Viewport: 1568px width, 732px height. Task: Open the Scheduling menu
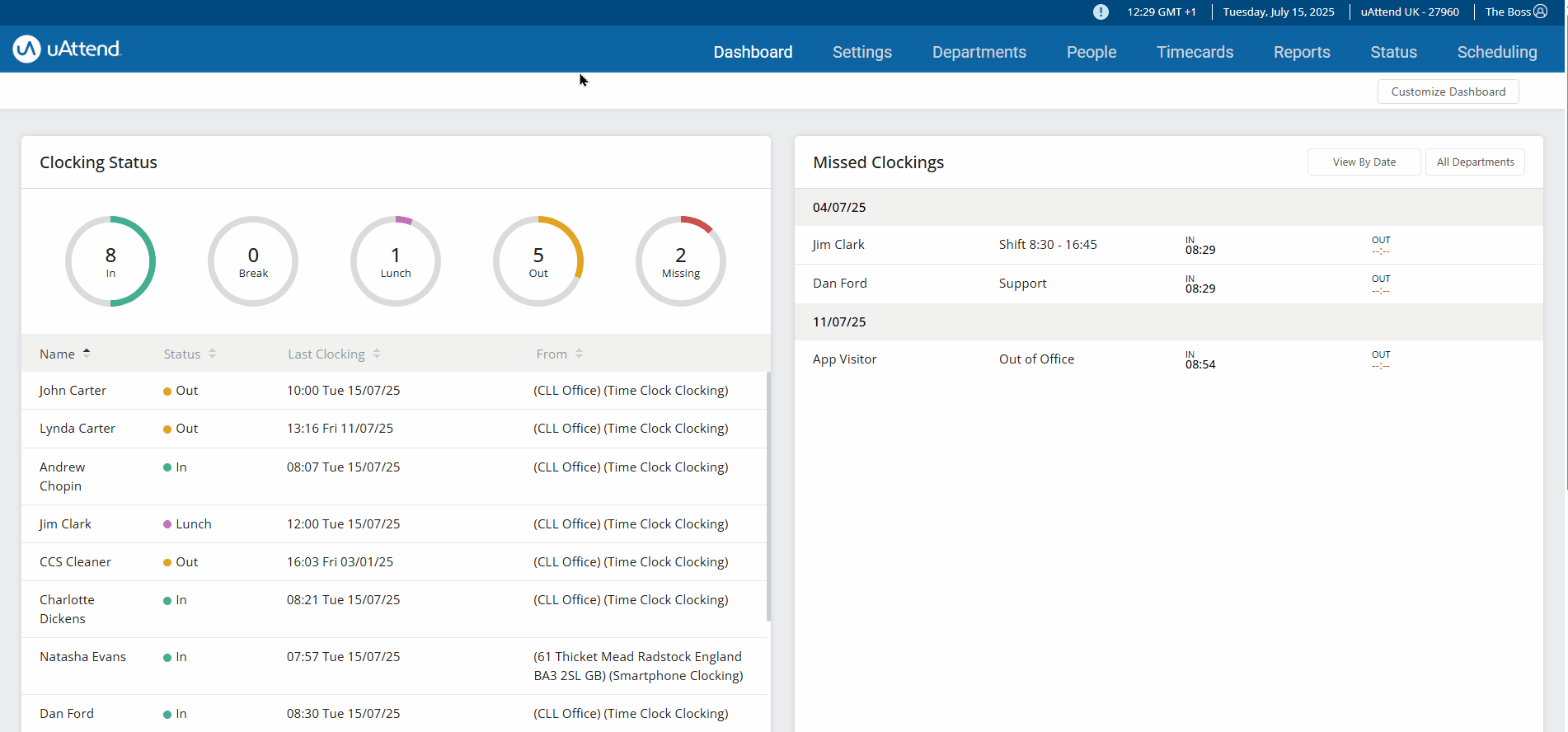1497,52
